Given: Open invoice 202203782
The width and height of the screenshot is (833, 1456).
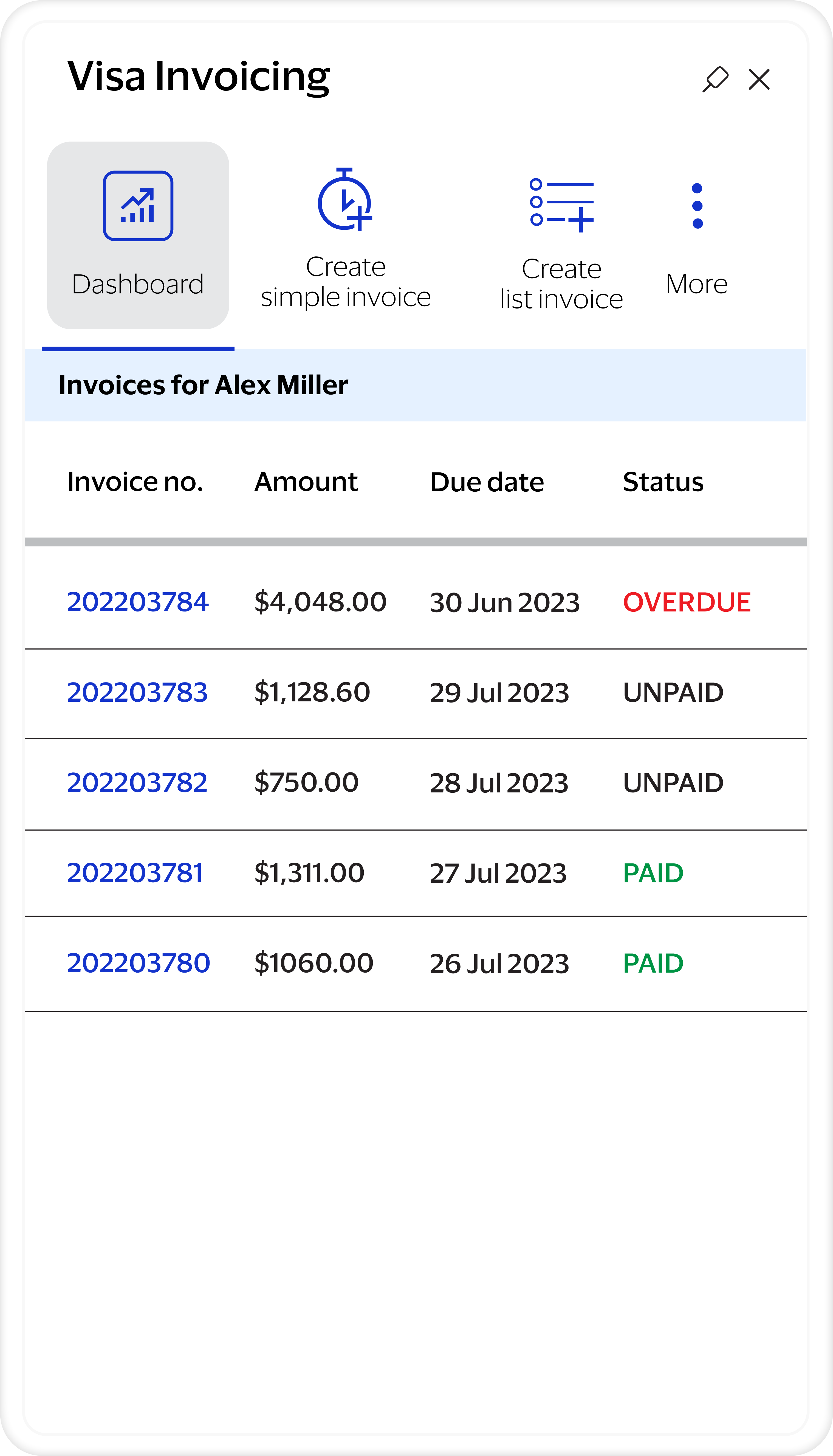Looking at the screenshot, I should (137, 783).
